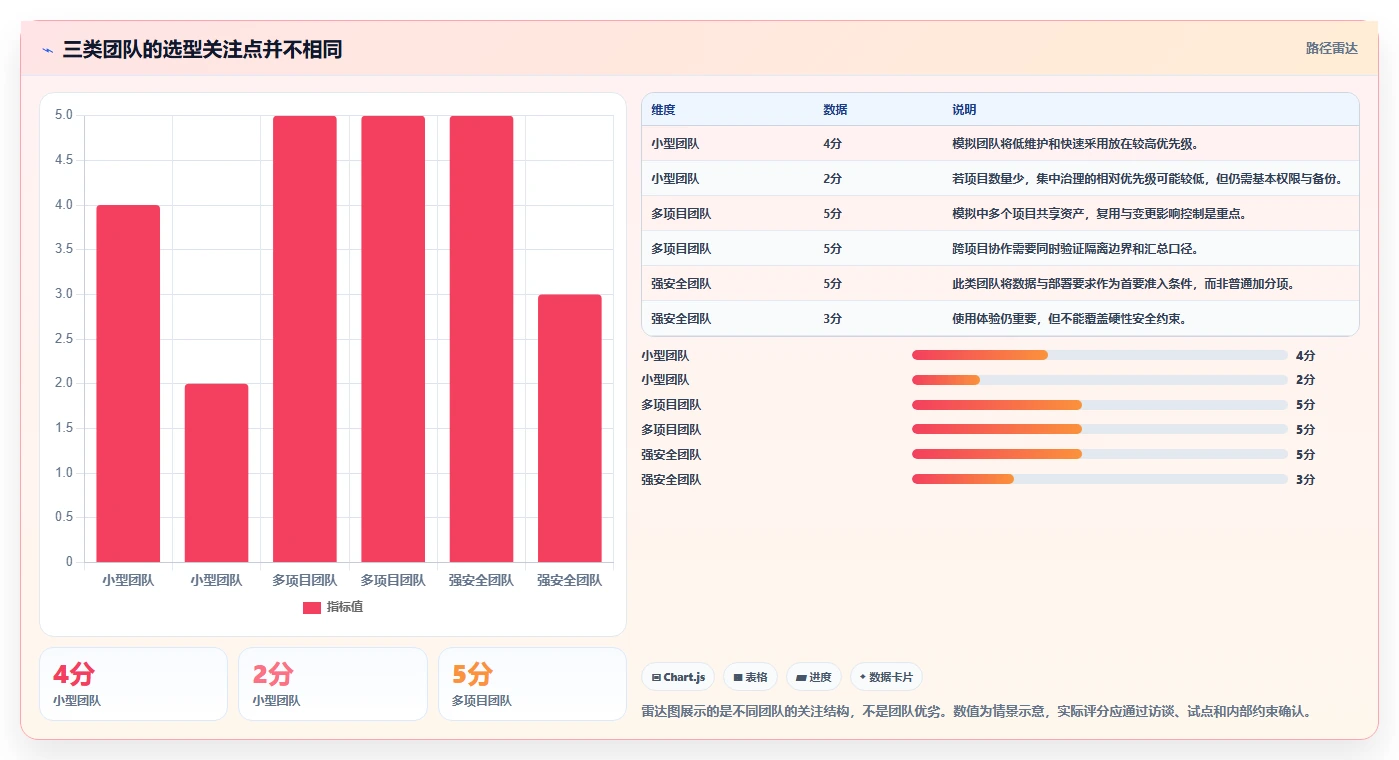Click the 强安全团队 chart bar reaching 5.0
The height and width of the screenshot is (760, 1399).
[481, 339]
